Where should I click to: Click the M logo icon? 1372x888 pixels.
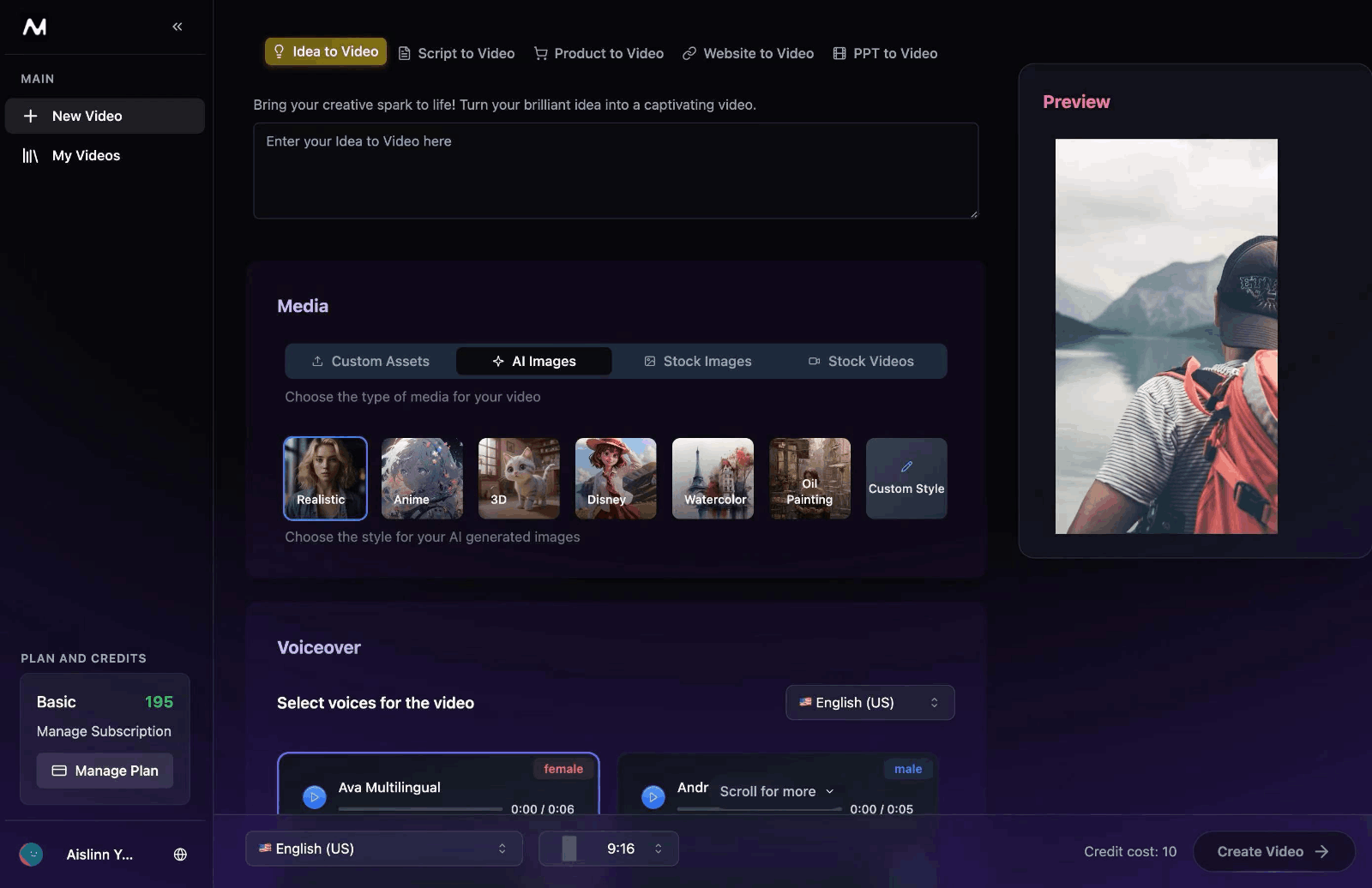(x=34, y=27)
